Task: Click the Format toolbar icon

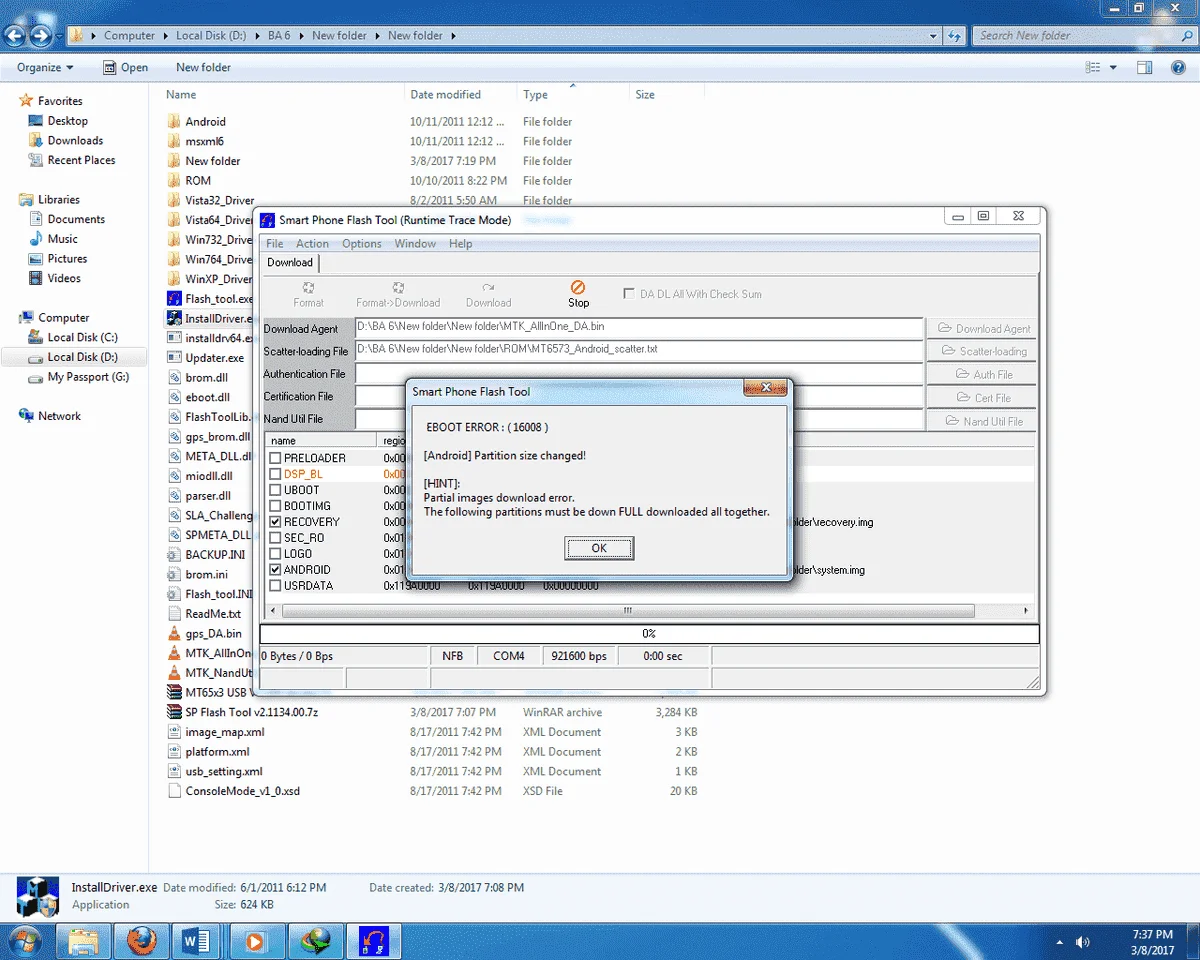Action: click(308, 288)
